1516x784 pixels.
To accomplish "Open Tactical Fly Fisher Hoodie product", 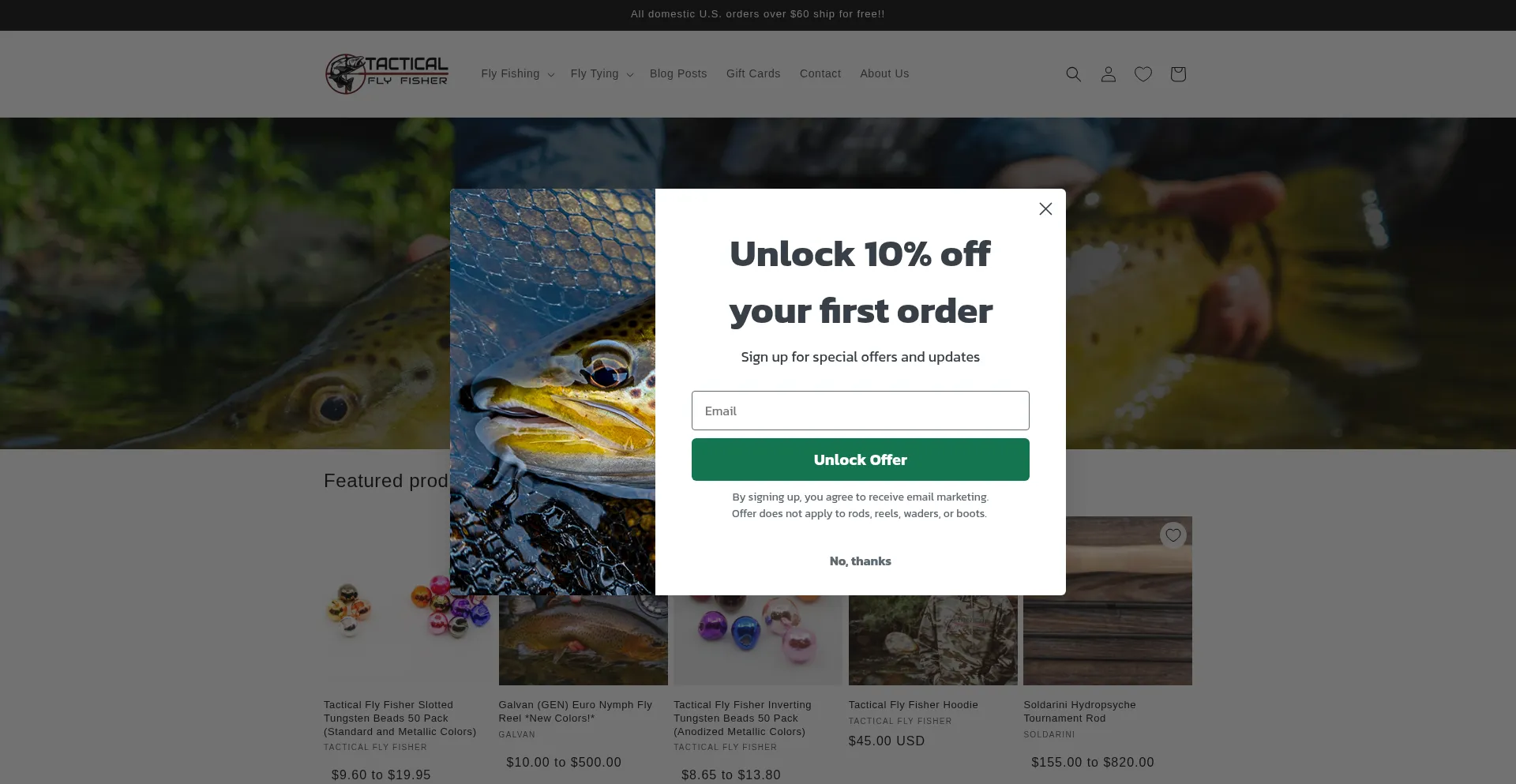I will 914,705.
